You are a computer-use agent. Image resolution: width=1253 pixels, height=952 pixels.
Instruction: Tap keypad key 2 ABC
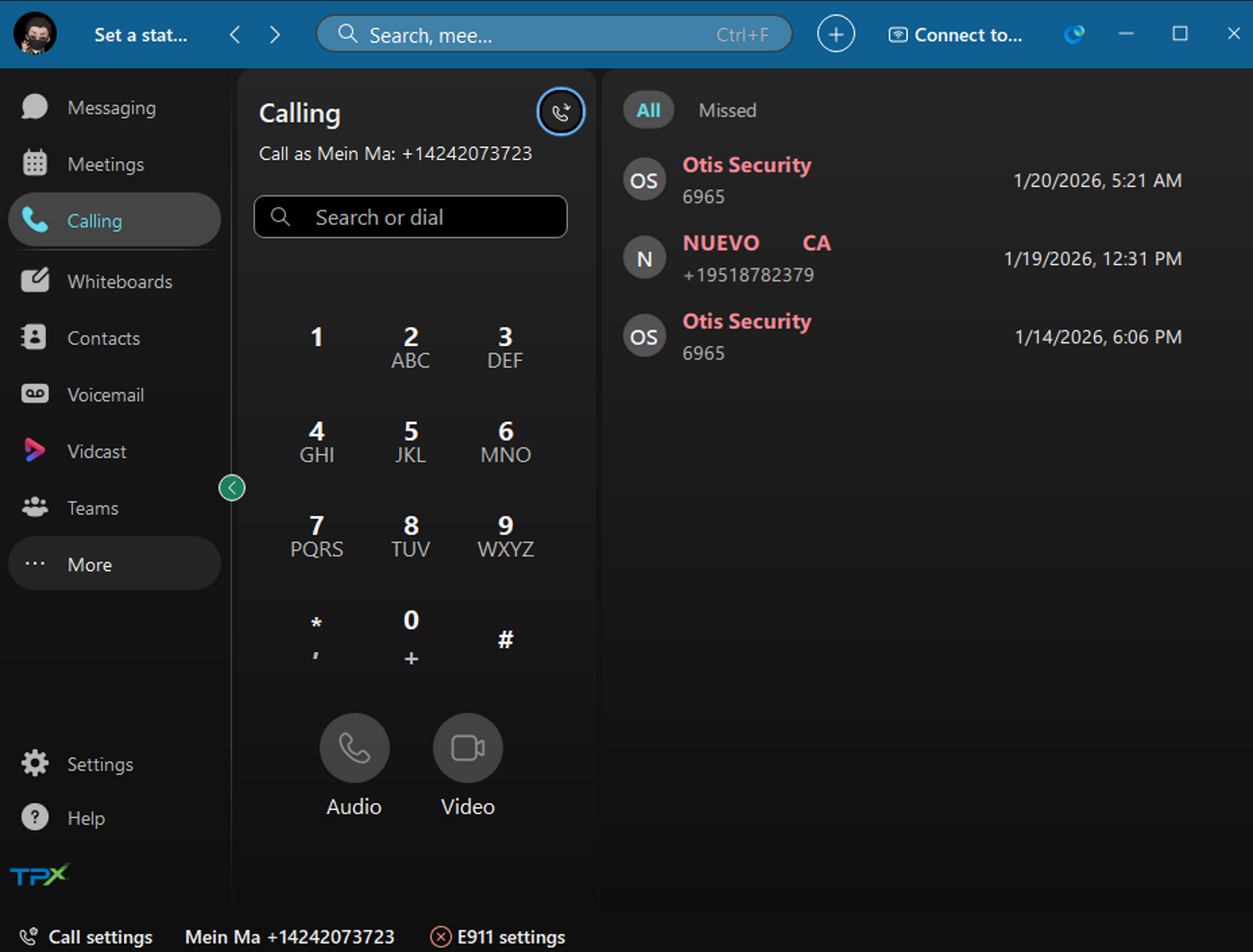411,347
